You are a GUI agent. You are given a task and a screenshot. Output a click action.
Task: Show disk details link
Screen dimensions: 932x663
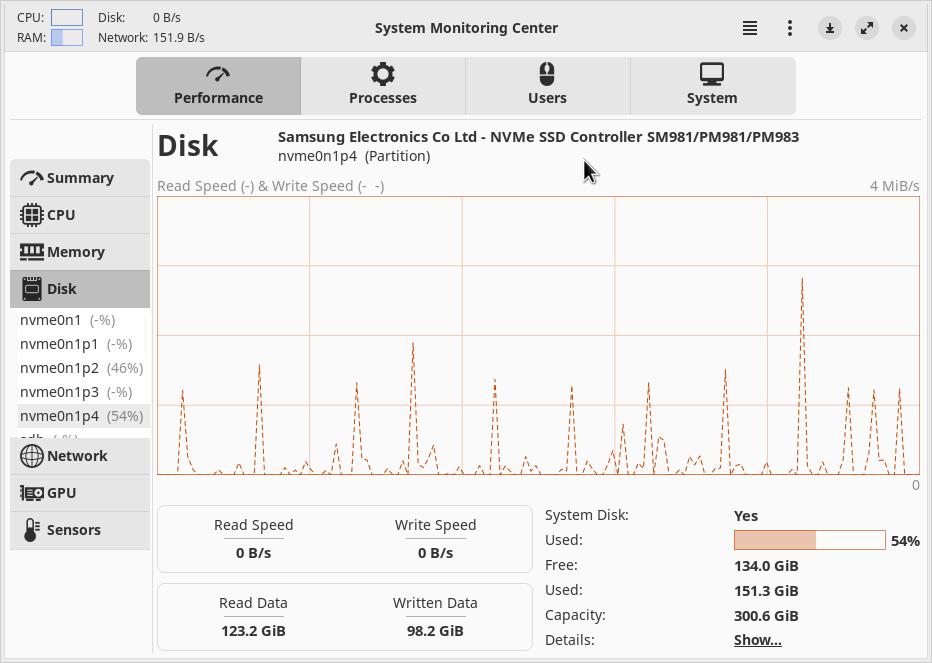[757, 640]
